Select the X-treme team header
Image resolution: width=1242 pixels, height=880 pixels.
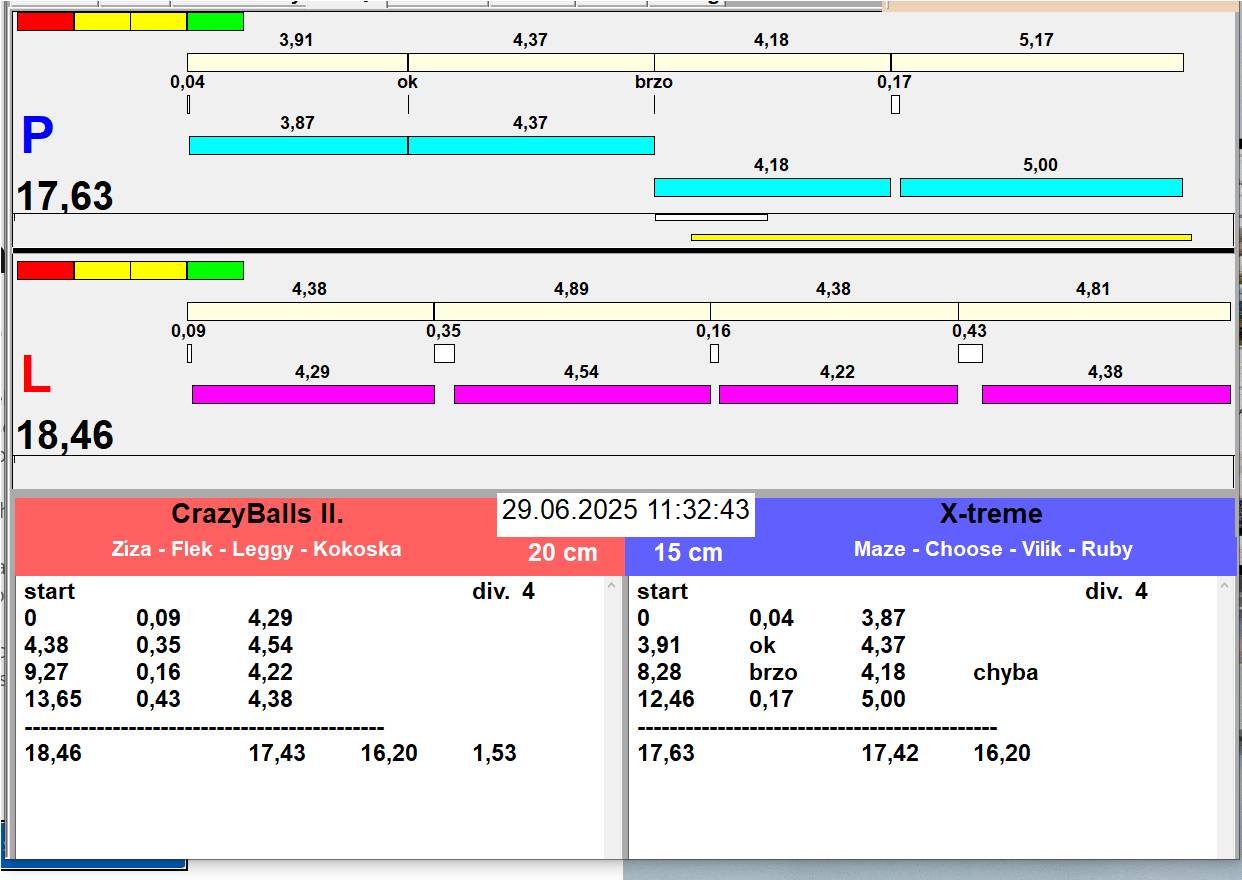click(990, 514)
